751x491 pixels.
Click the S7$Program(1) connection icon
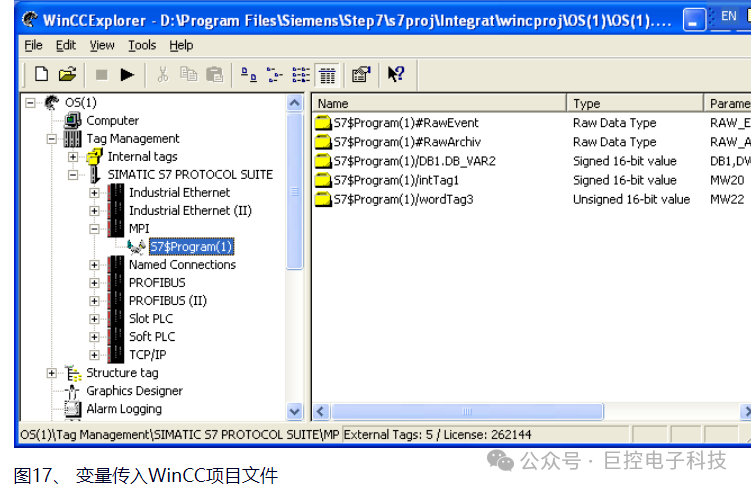pos(137,247)
